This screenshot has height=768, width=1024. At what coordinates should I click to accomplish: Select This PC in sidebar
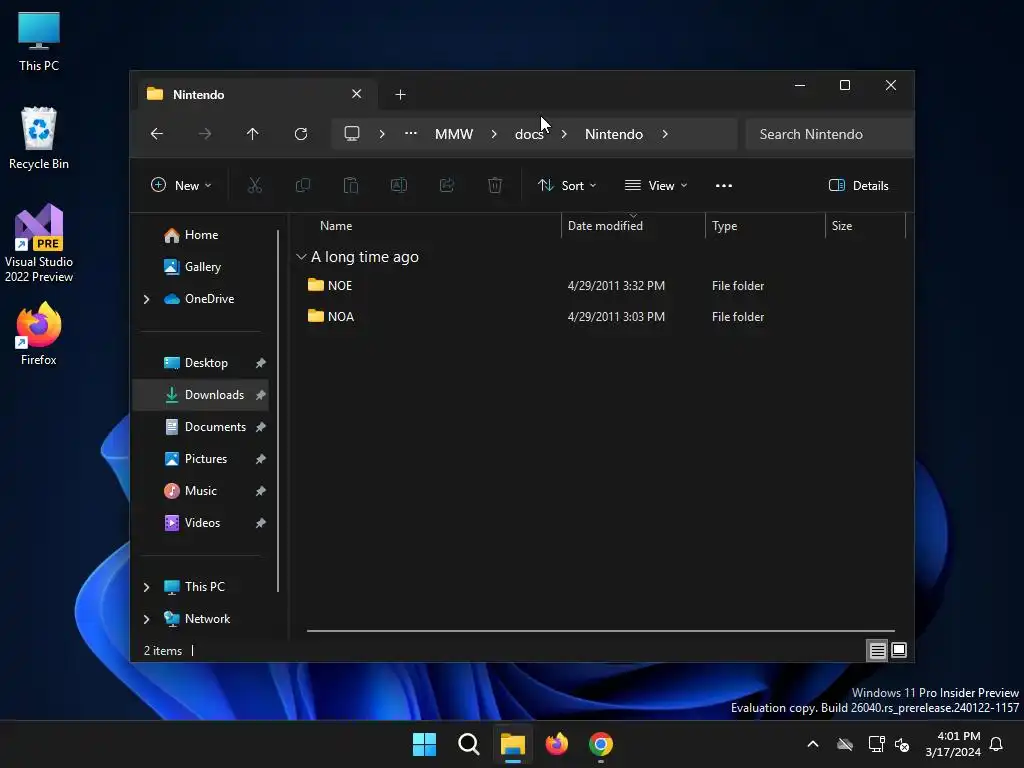tap(204, 587)
